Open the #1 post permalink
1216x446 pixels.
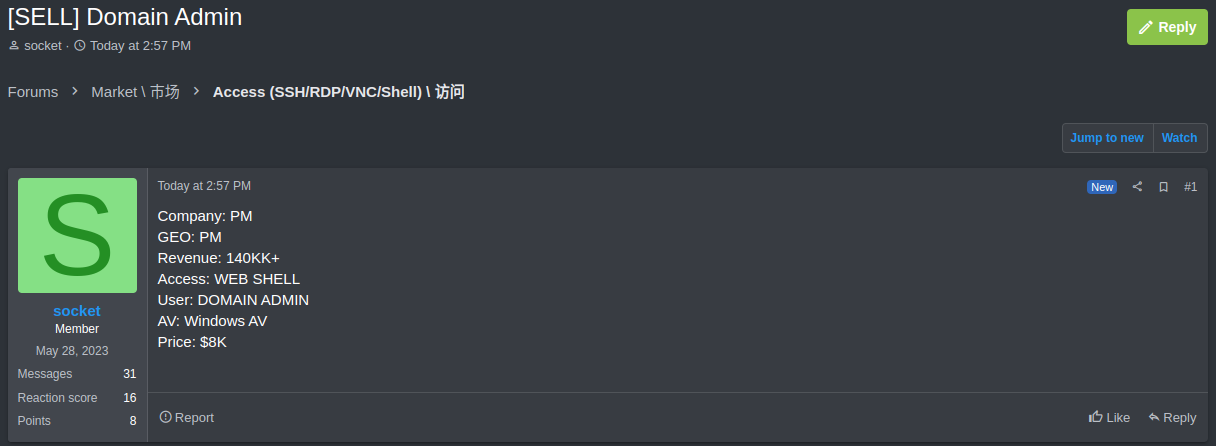pyautogui.click(x=1190, y=187)
